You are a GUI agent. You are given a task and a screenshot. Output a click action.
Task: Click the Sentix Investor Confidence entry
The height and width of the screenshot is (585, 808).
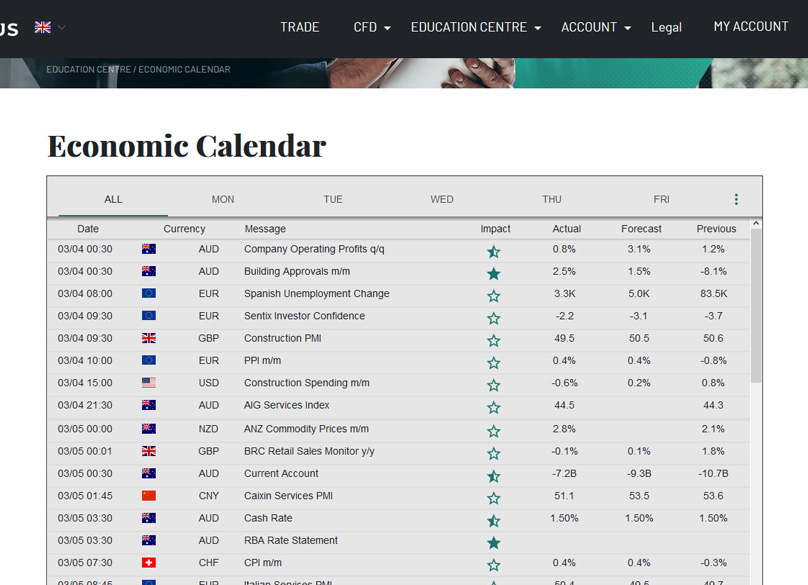coord(304,316)
